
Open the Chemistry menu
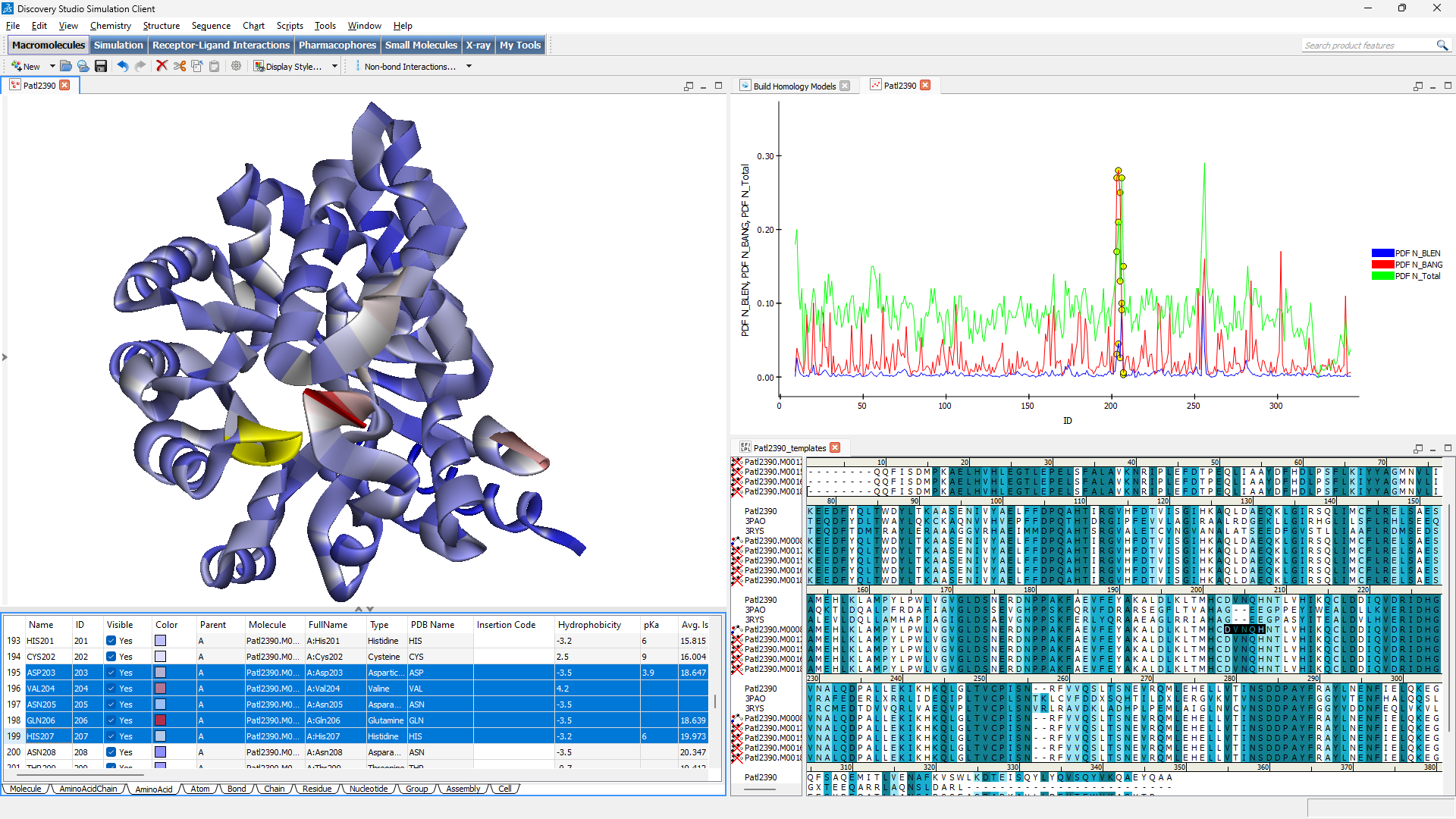pyautogui.click(x=110, y=26)
